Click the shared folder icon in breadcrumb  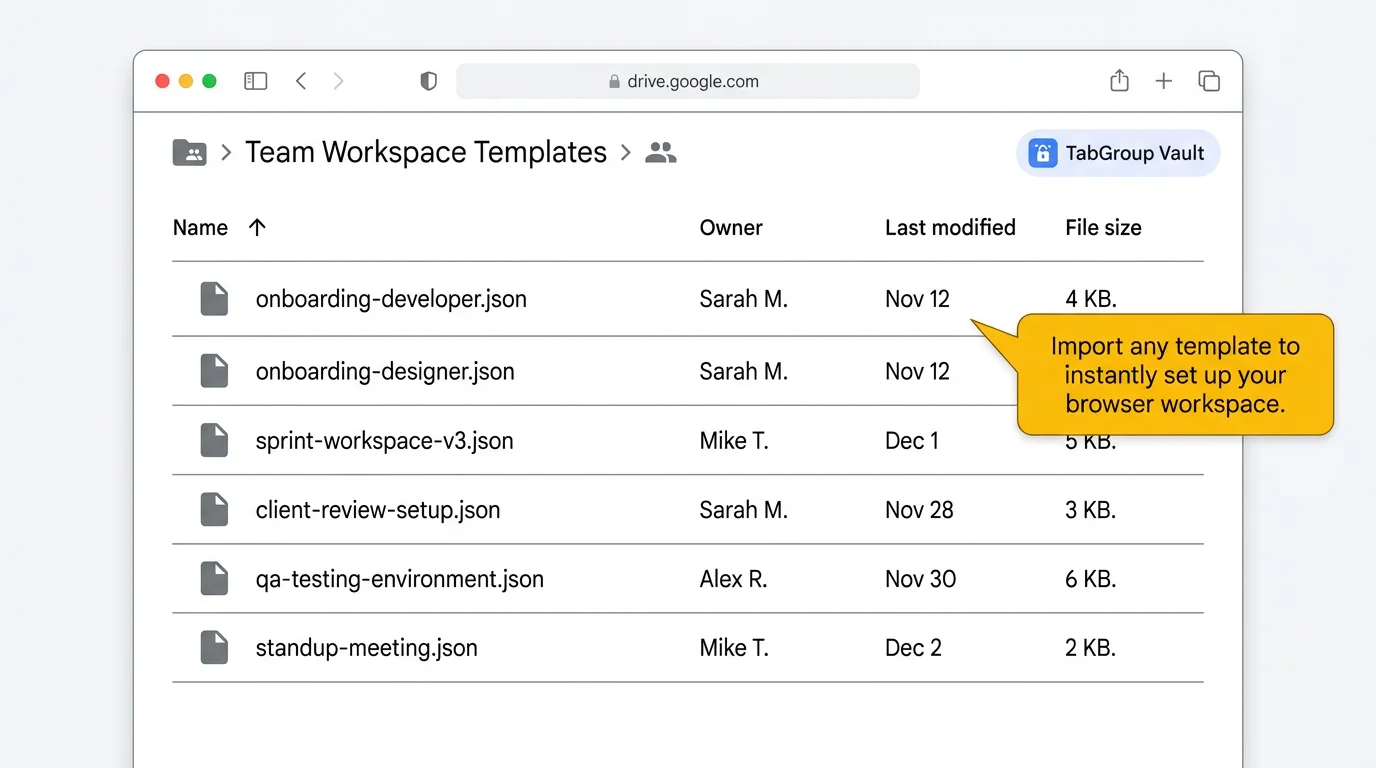[x=189, y=152]
